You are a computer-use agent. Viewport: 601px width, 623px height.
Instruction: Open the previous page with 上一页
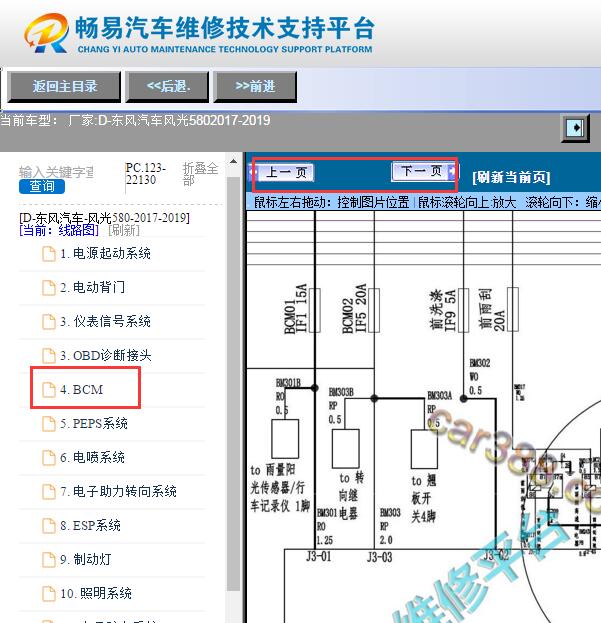[x=283, y=172]
